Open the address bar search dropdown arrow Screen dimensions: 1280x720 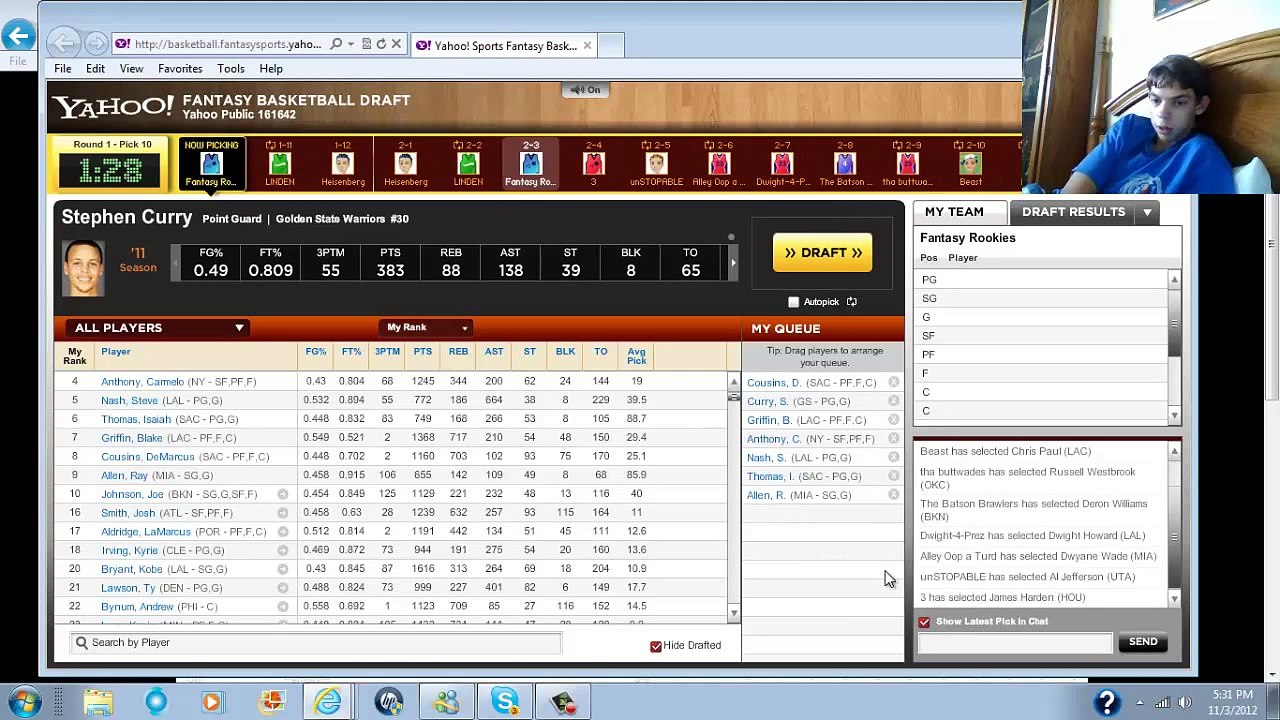(351, 44)
